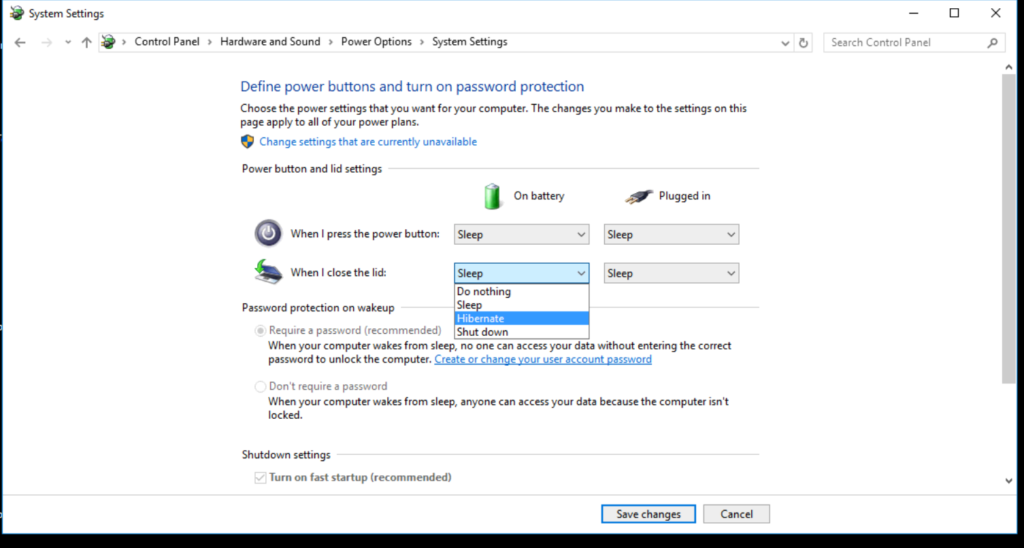Image resolution: width=1024 pixels, height=548 pixels.
Task: Click the Forward navigation arrow
Action: 46,42
